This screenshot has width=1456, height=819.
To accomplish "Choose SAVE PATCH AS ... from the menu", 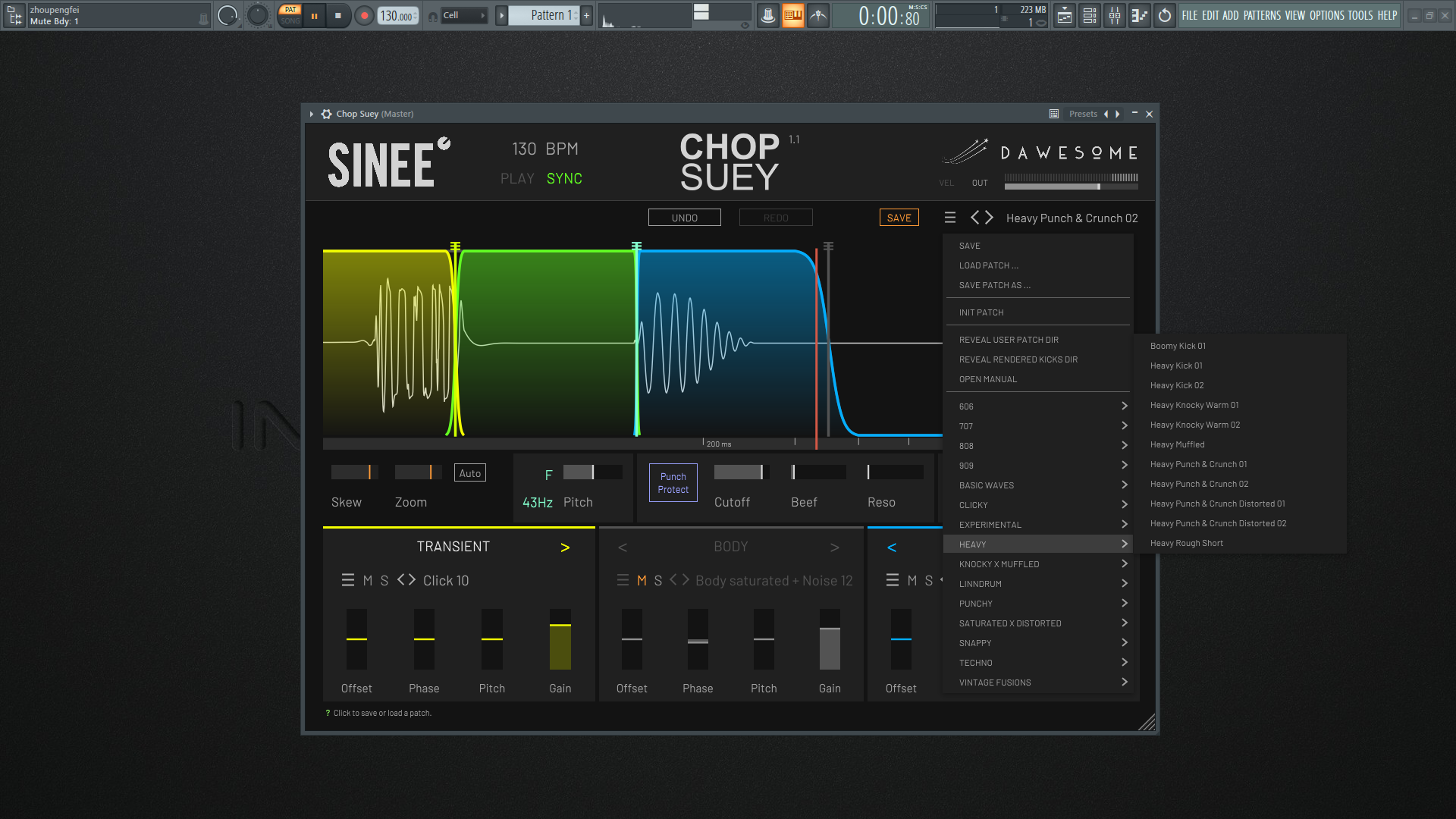I will click(x=1037, y=285).
